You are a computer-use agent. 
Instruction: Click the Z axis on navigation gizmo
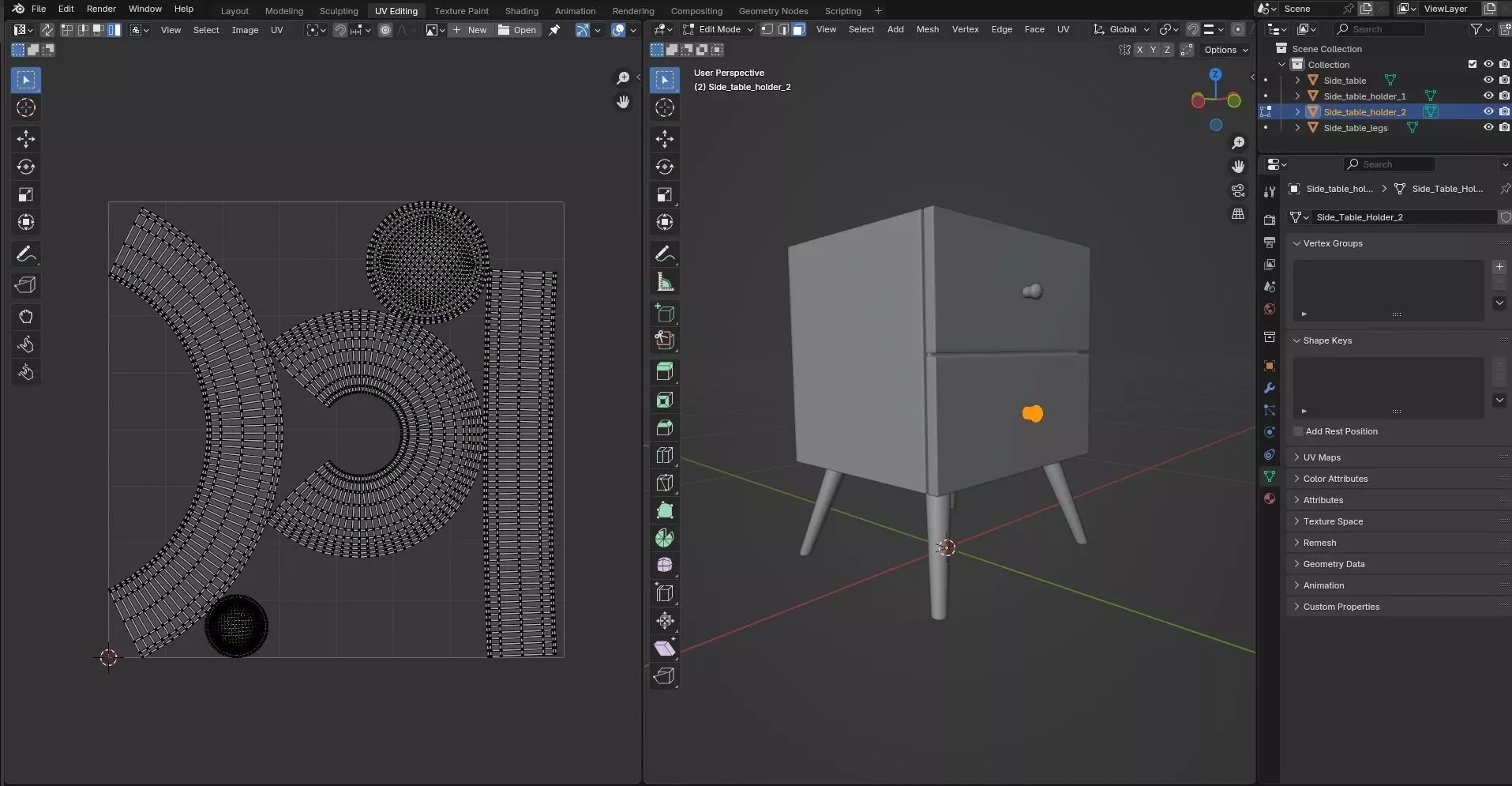[x=1216, y=74]
